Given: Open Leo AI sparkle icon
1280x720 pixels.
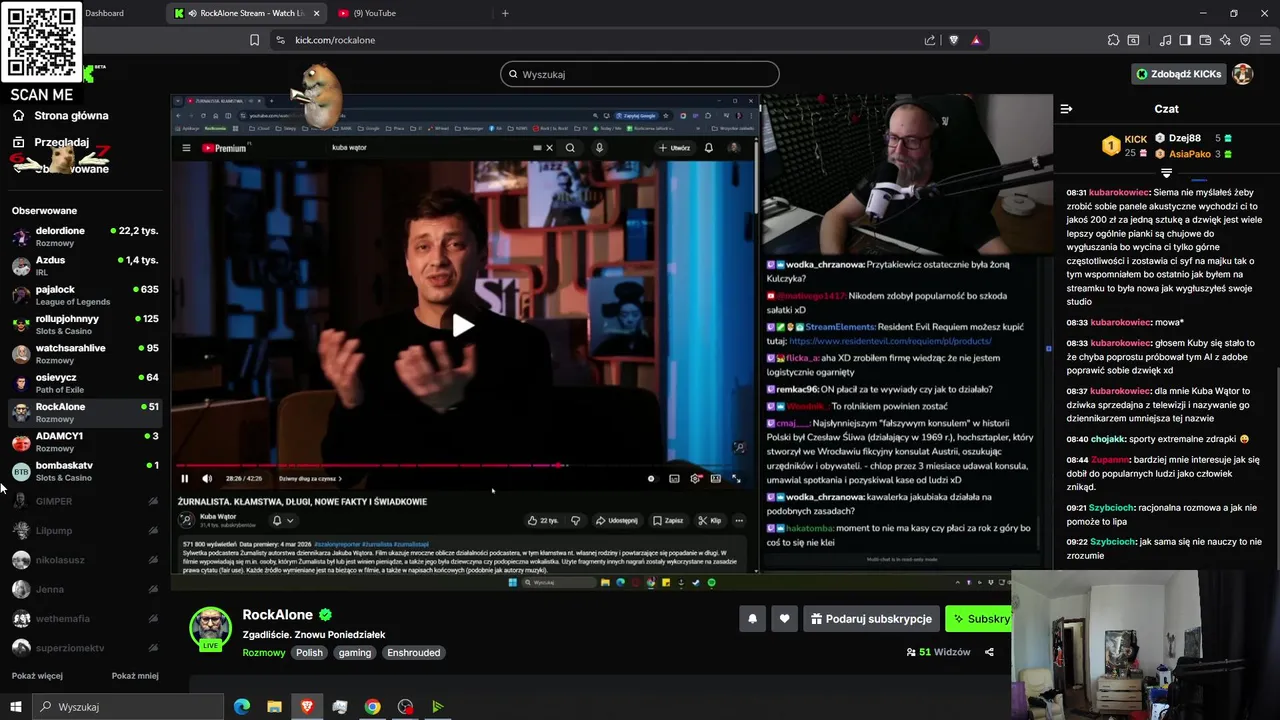Looking at the screenshot, I should pyautogui.click(x=1225, y=40).
